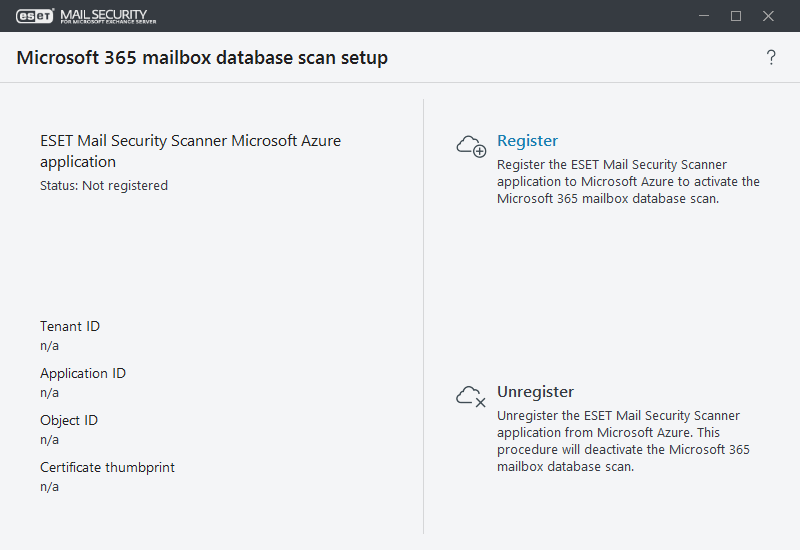Click the cloud-x Unregister icon
Image resolution: width=800 pixels, height=550 pixels.
coord(470,396)
